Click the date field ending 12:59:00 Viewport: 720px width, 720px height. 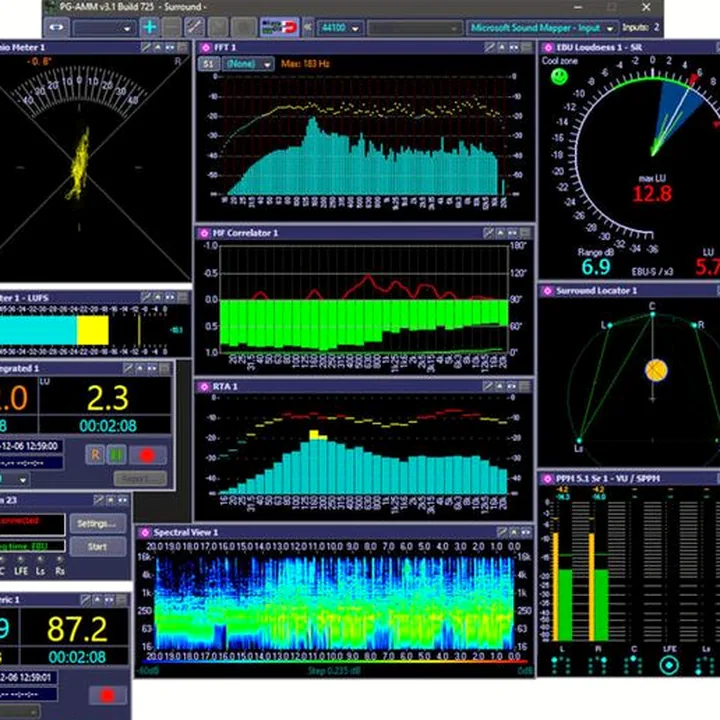(x=31, y=446)
